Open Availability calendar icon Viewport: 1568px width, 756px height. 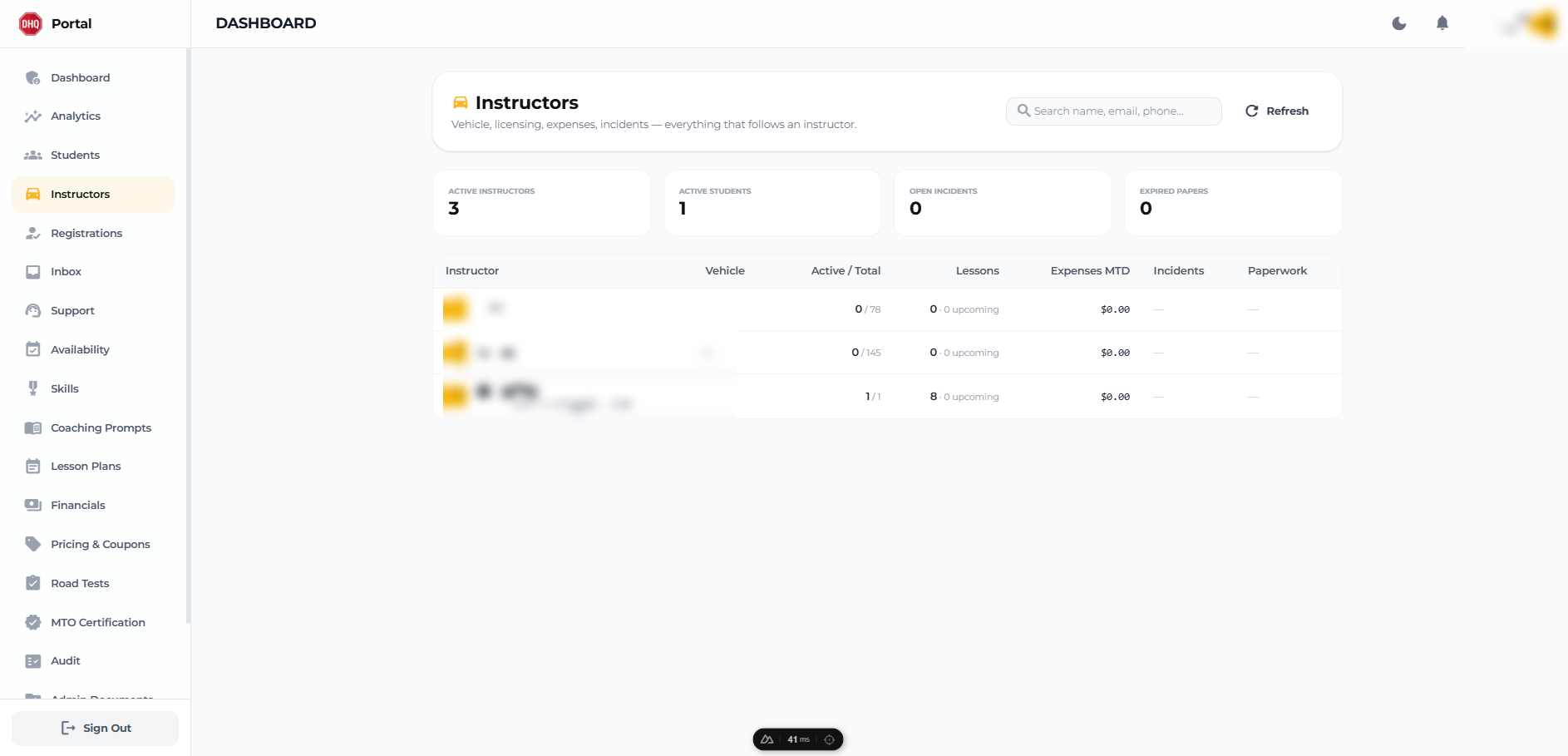click(33, 349)
